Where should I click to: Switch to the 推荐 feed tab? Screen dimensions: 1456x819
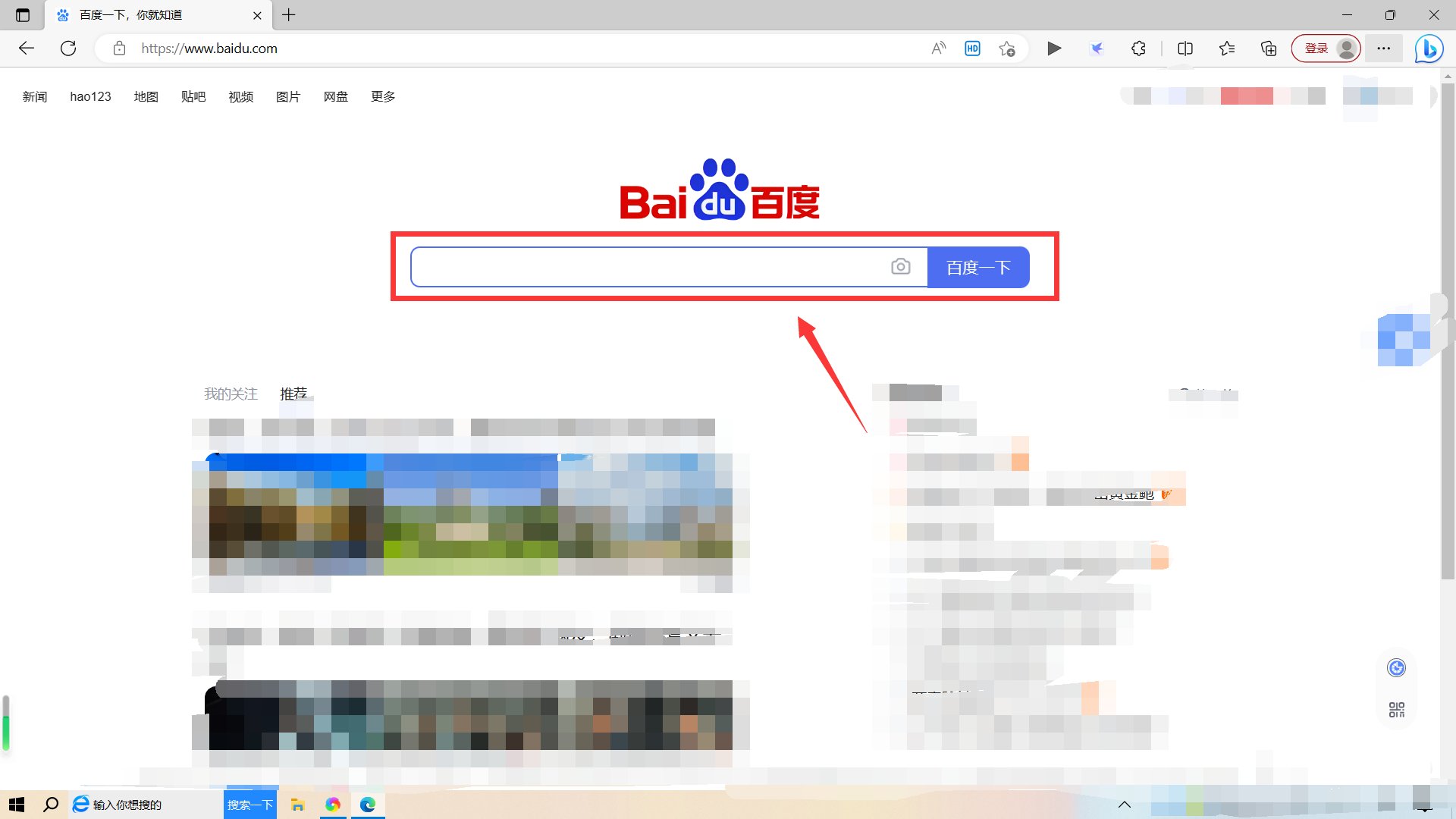pyautogui.click(x=295, y=394)
